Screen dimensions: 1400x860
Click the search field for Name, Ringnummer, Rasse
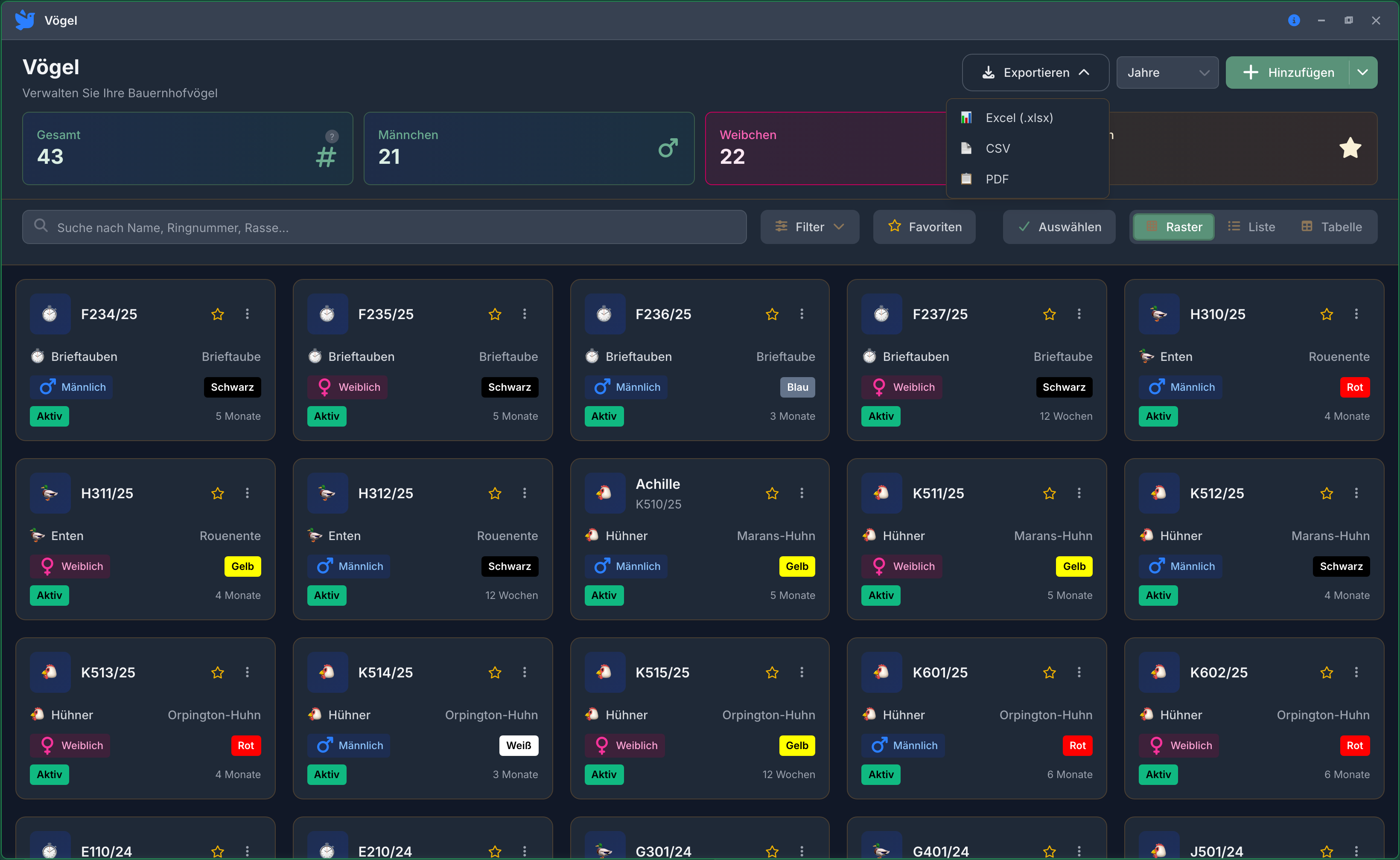(384, 227)
